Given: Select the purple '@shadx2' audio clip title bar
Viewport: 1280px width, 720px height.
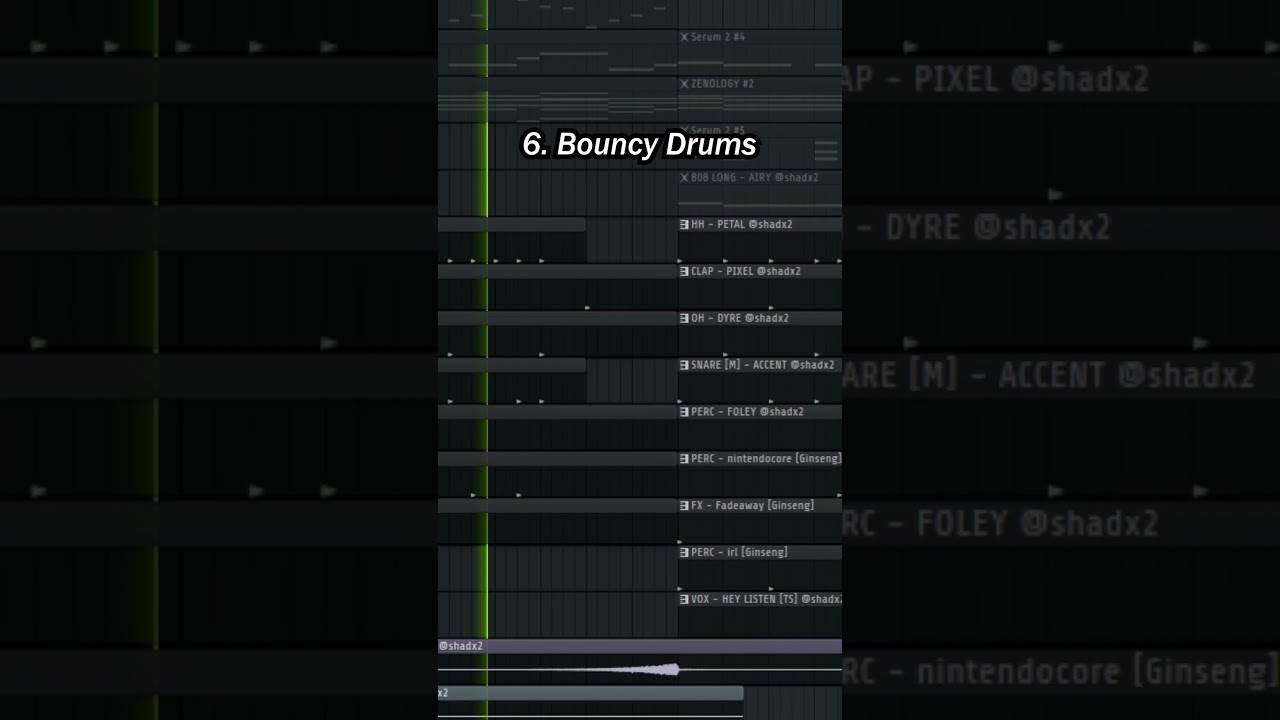Looking at the screenshot, I should (x=640, y=646).
